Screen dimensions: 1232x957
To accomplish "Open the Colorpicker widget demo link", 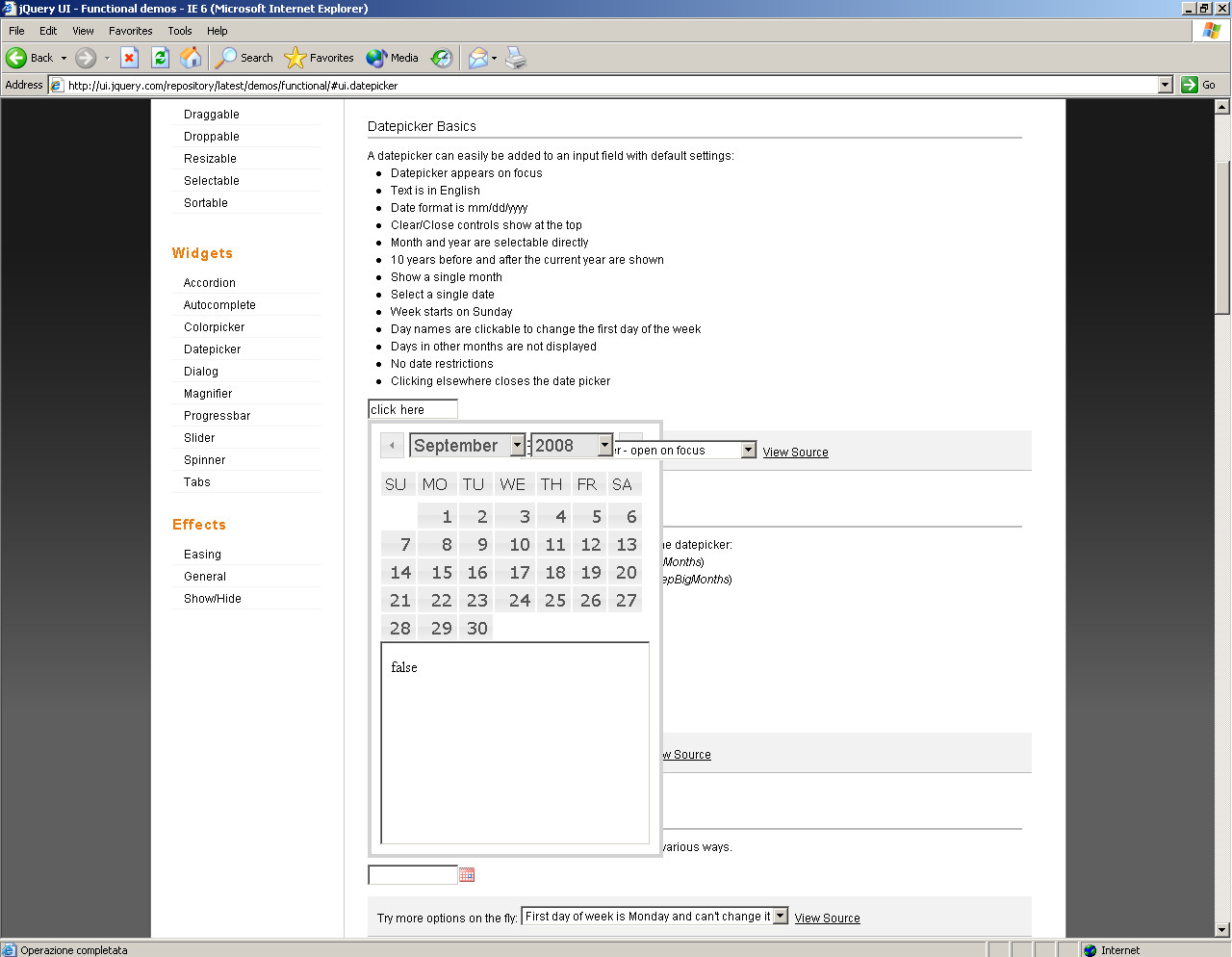I will tap(214, 327).
